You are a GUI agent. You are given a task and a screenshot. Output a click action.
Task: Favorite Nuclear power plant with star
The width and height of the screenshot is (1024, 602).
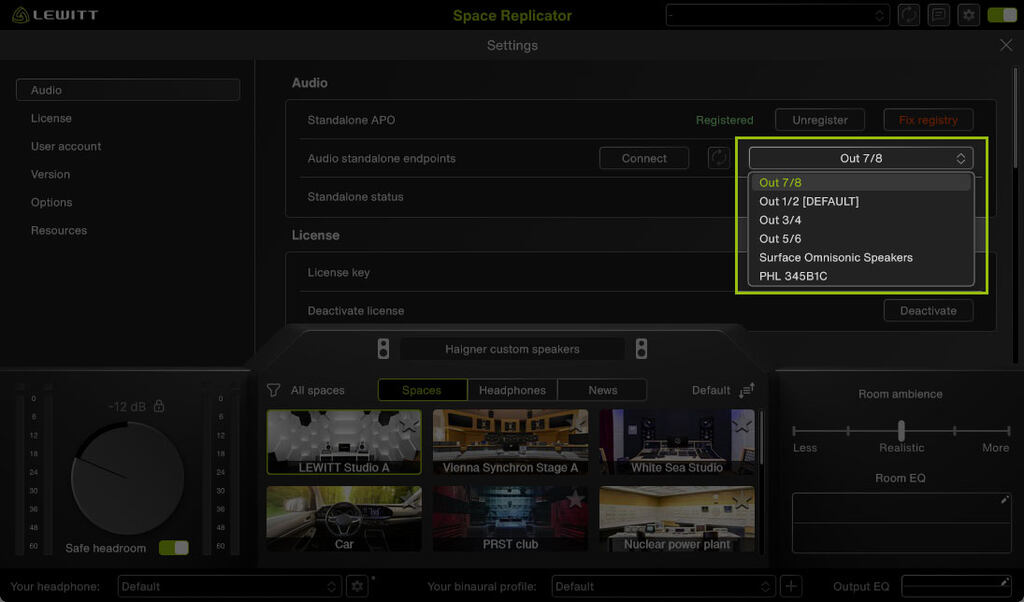[742, 500]
